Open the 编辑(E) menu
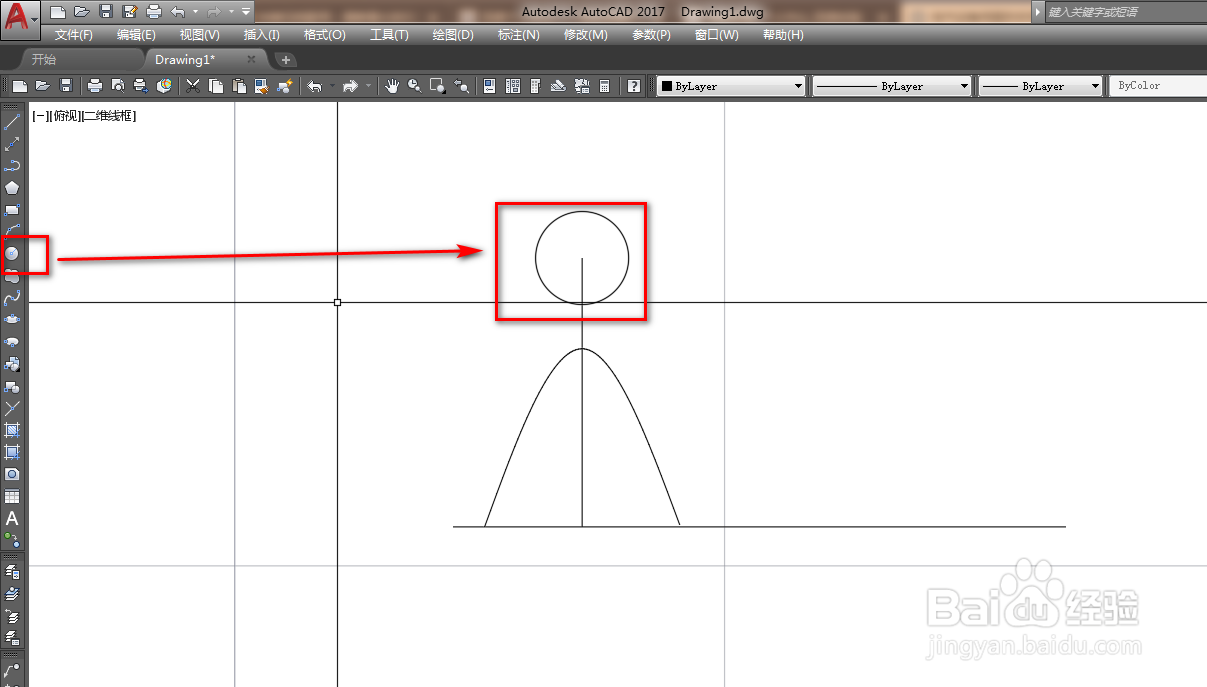Screen dimensions: 1207x687 coord(136,35)
